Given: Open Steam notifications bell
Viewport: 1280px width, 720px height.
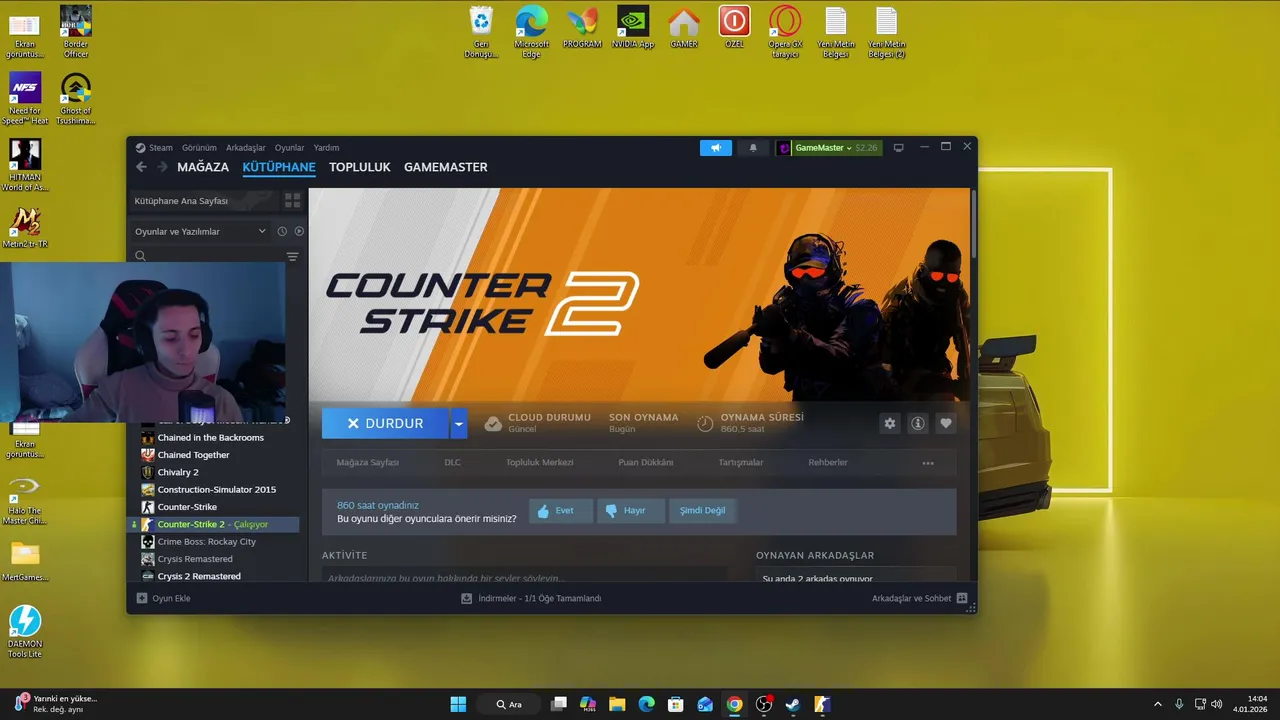Looking at the screenshot, I should coord(753,148).
